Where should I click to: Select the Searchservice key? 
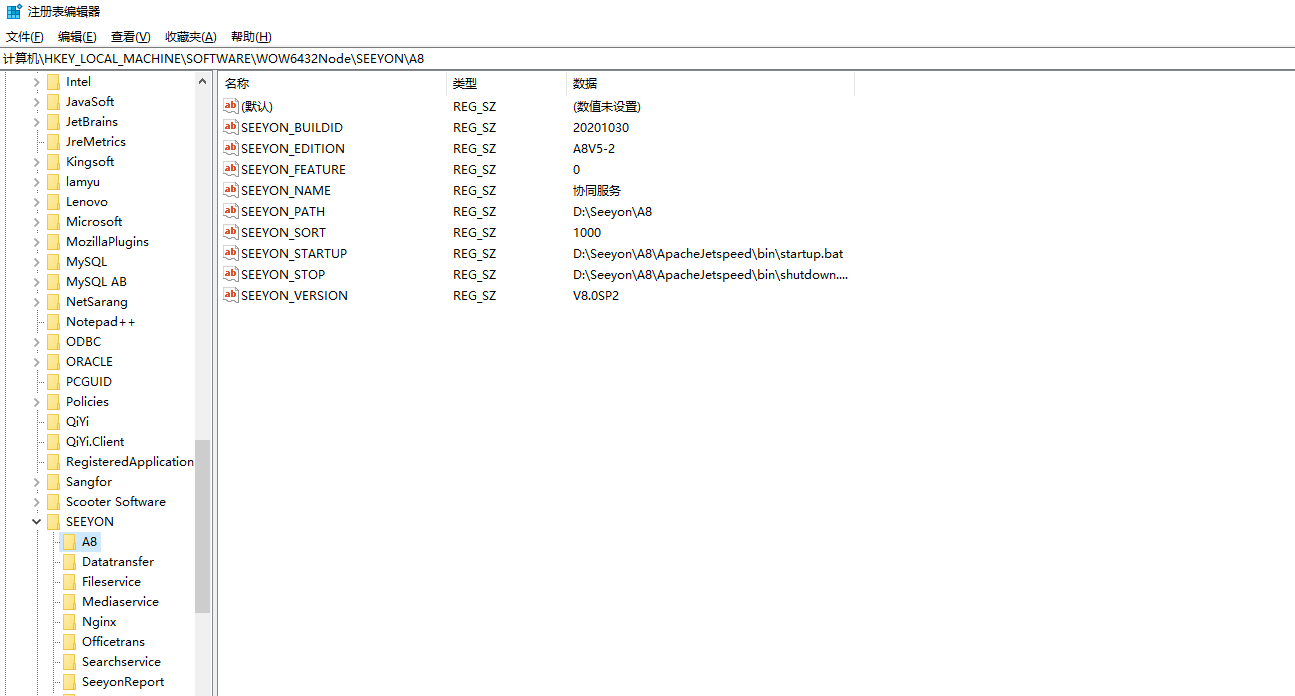pos(121,662)
